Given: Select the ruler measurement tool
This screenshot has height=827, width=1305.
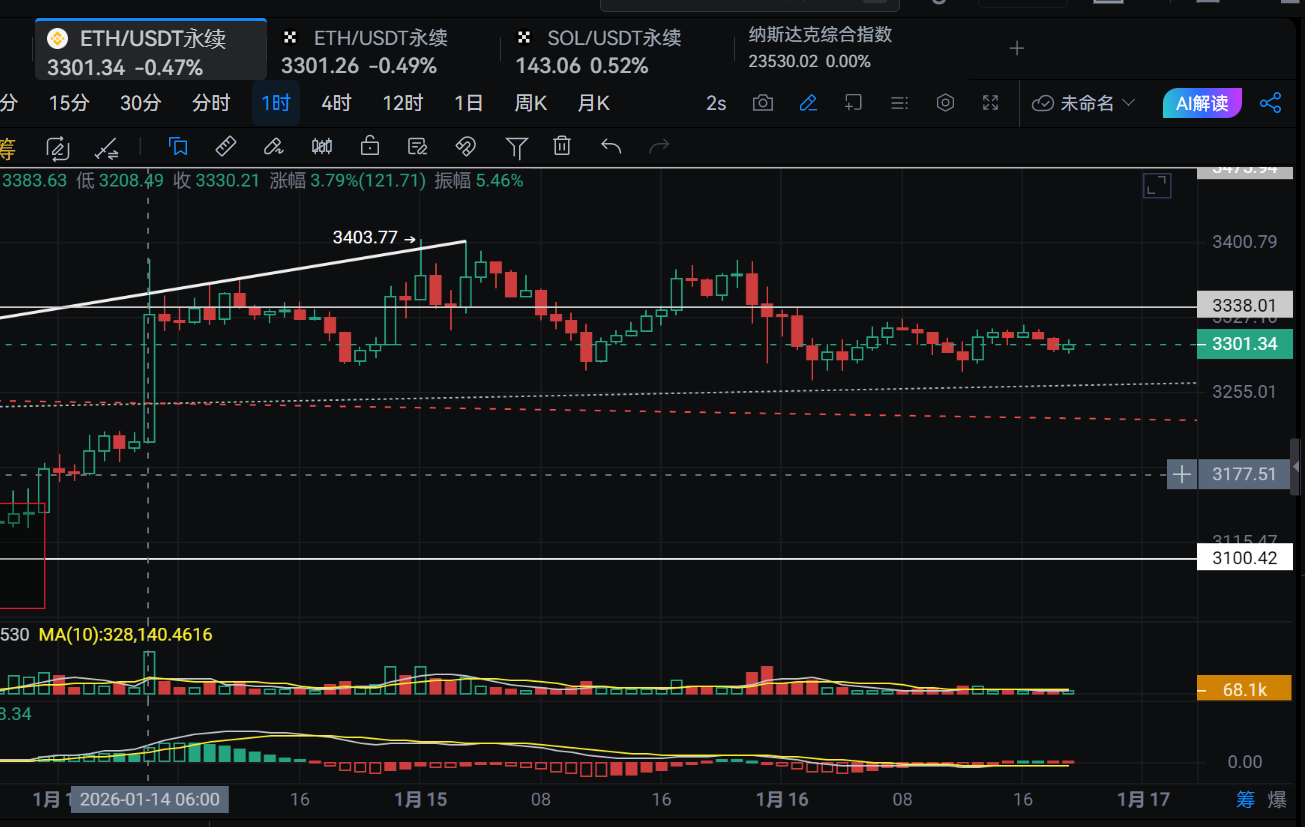Looking at the screenshot, I should tap(225, 147).
